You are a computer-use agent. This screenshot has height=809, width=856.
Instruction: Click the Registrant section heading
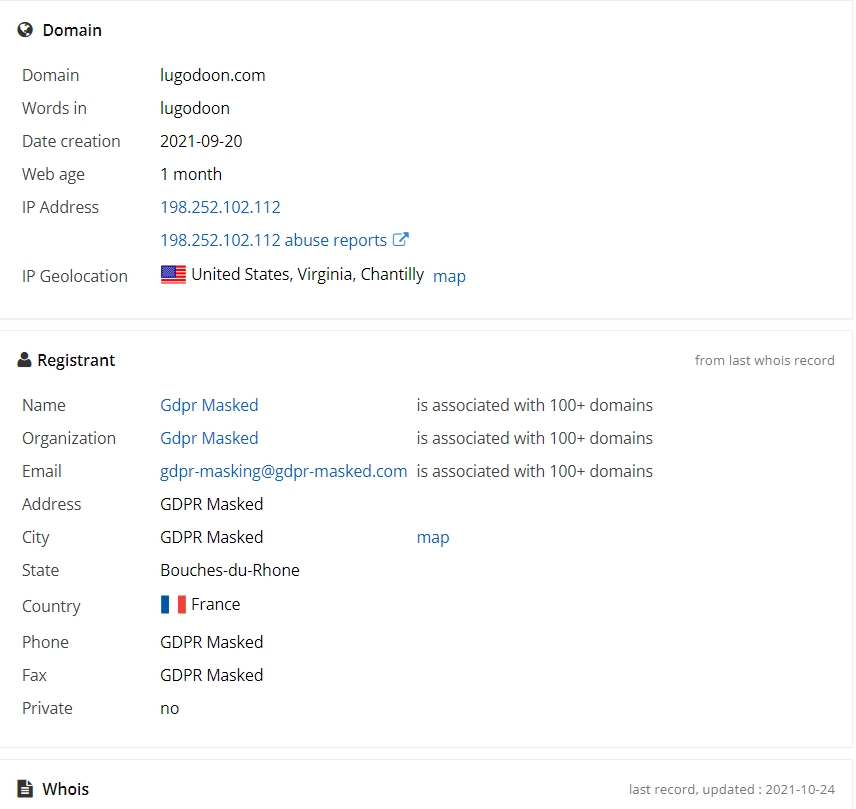pos(76,360)
